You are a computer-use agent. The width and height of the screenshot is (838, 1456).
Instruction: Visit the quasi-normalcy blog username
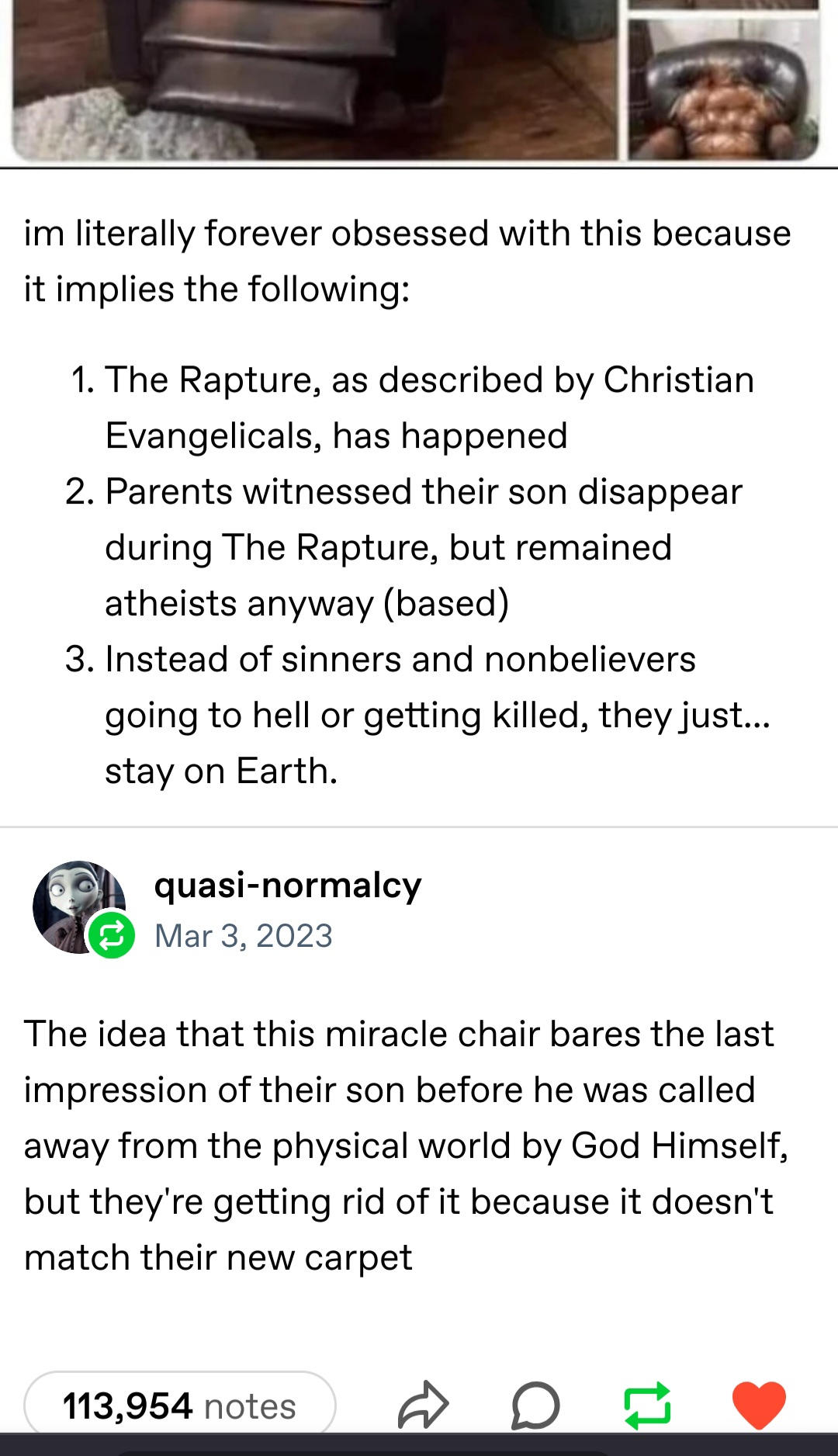click(288, 886)
